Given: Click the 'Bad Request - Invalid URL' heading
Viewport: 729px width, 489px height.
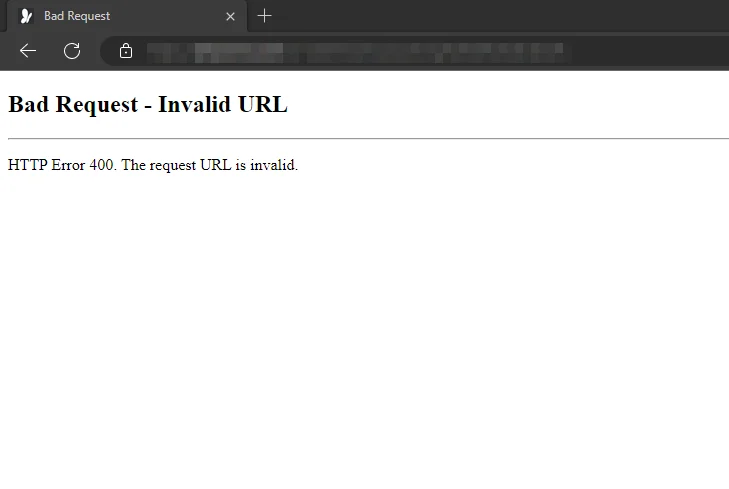Looking at the screenshot, I should (148, 104).
